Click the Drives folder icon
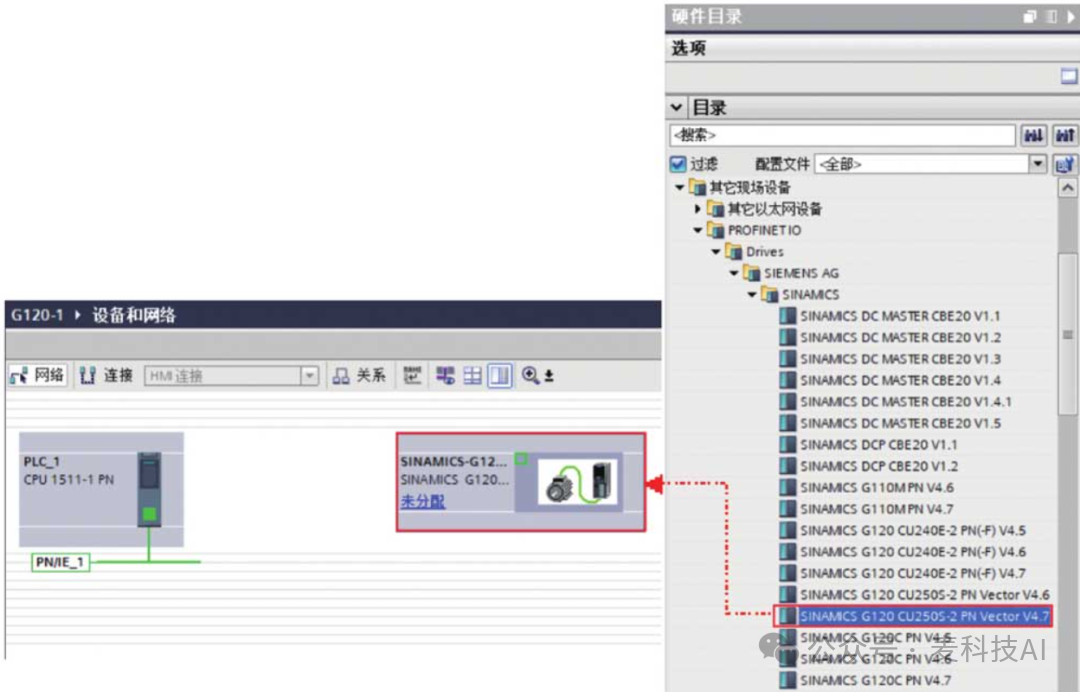Image resolution: width=1080 pixels, height=692 pixels. click(734, 251)
